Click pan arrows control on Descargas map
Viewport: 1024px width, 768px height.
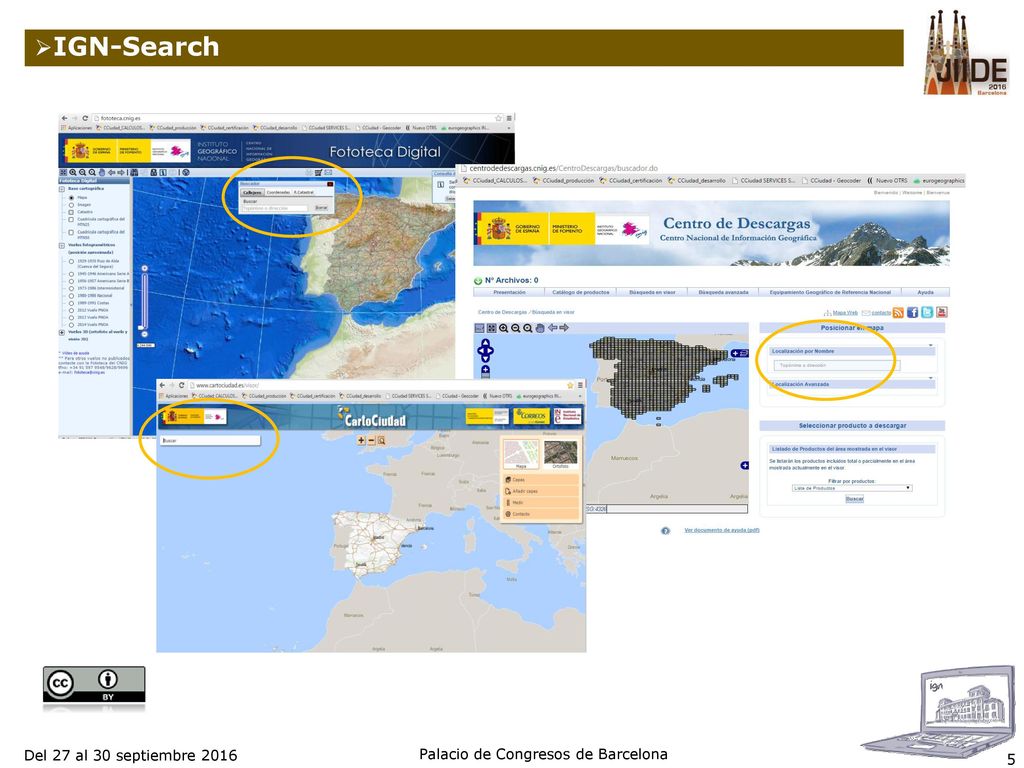(x=485, y=351)
